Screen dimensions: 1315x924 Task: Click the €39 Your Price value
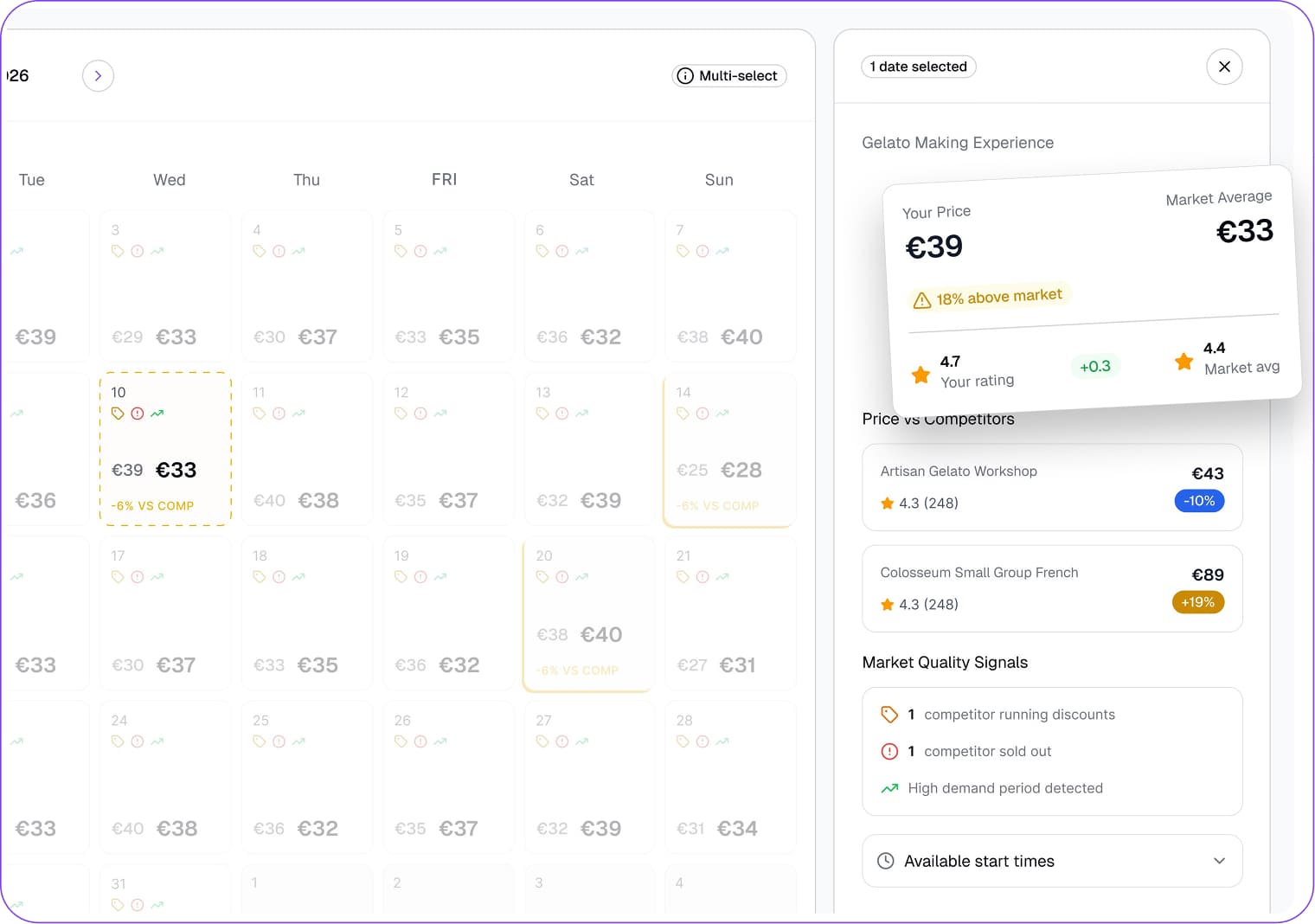click(933, 247)
